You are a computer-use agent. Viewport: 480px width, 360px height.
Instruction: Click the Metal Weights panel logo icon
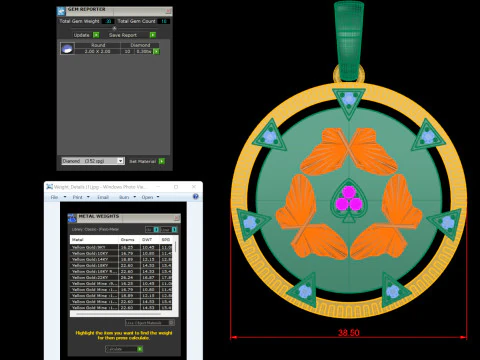point(72,218)
